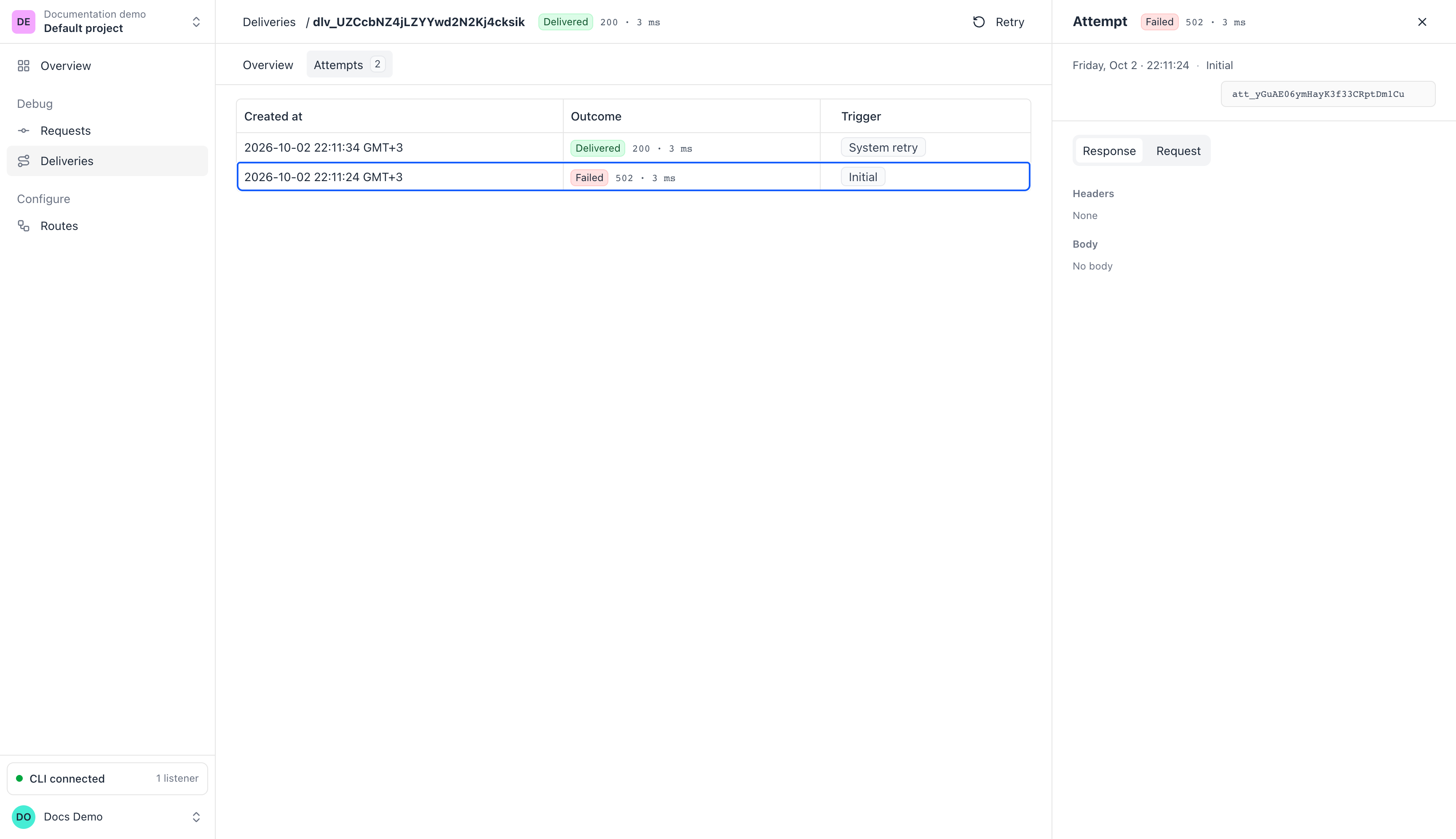This screenshot has width=1456, height=839.
Task: Click the Initial trigger badge in table
Action: pyautogui.click(x=863, y=177)
